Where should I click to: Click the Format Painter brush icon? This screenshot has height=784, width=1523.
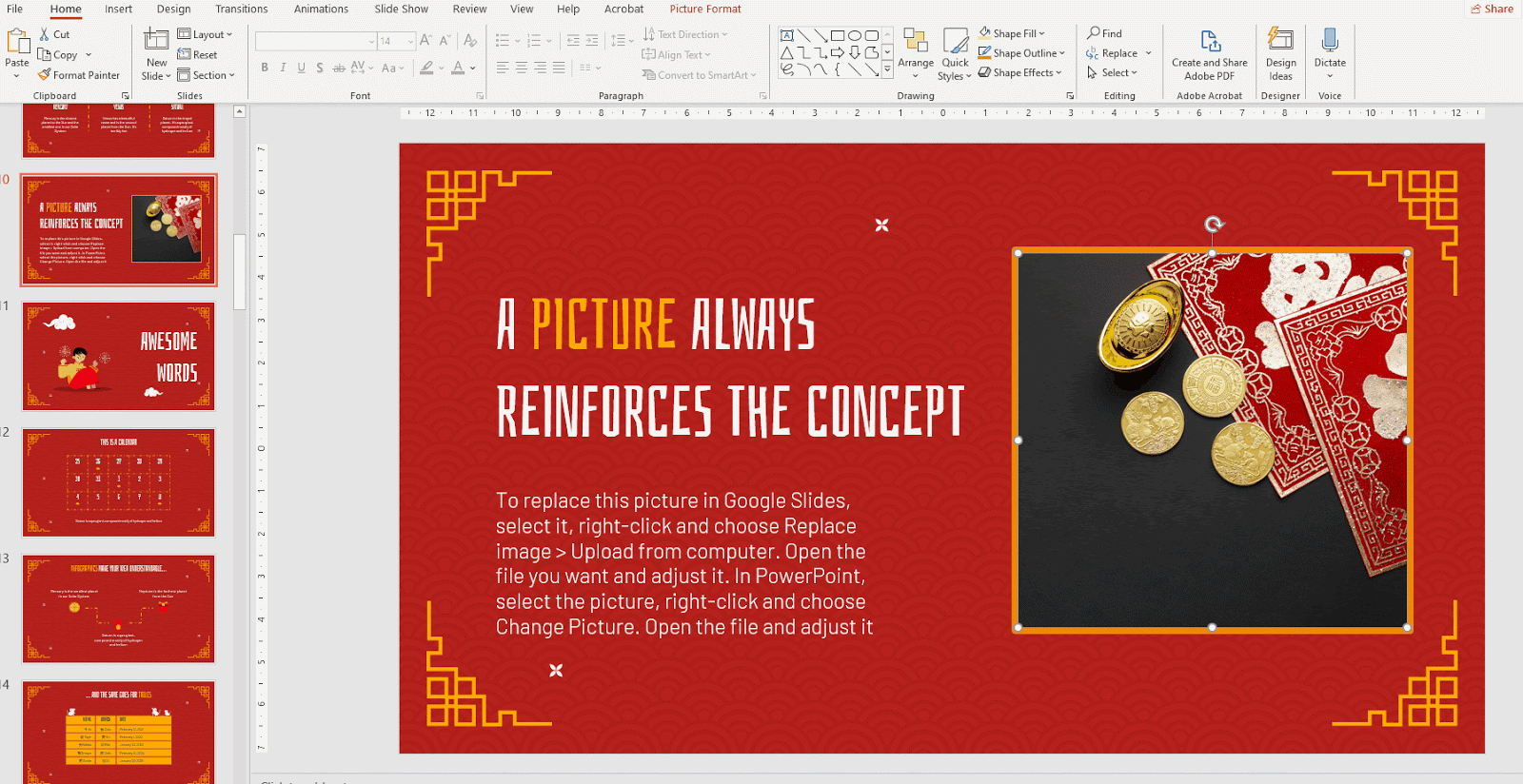[44, 75]
